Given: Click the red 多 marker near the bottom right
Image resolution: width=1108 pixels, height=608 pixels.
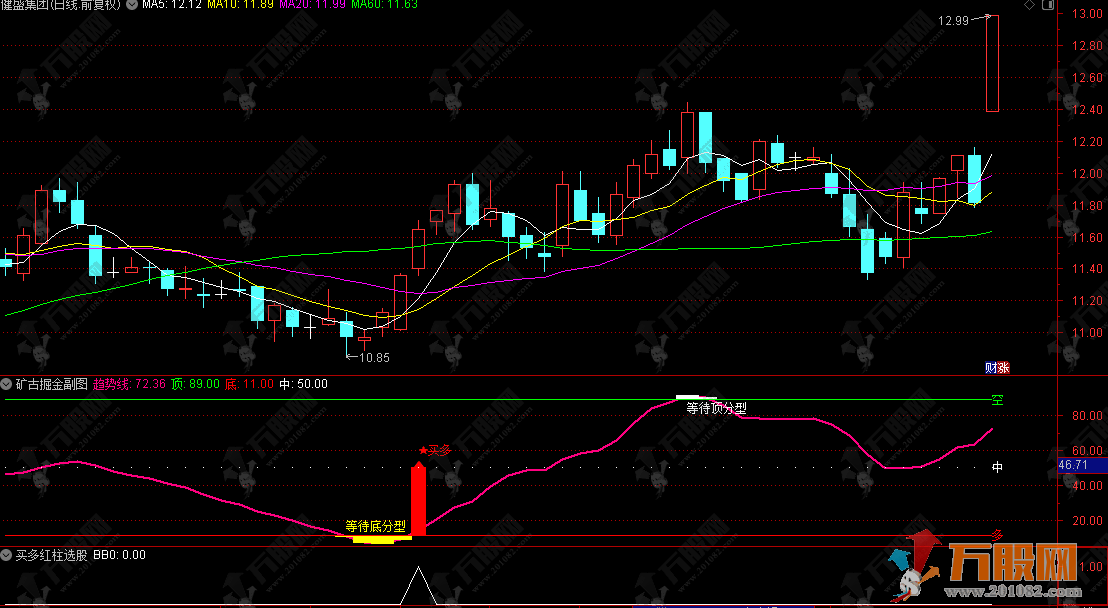Looking at the screenshot, I should click(x=996, y=535).
